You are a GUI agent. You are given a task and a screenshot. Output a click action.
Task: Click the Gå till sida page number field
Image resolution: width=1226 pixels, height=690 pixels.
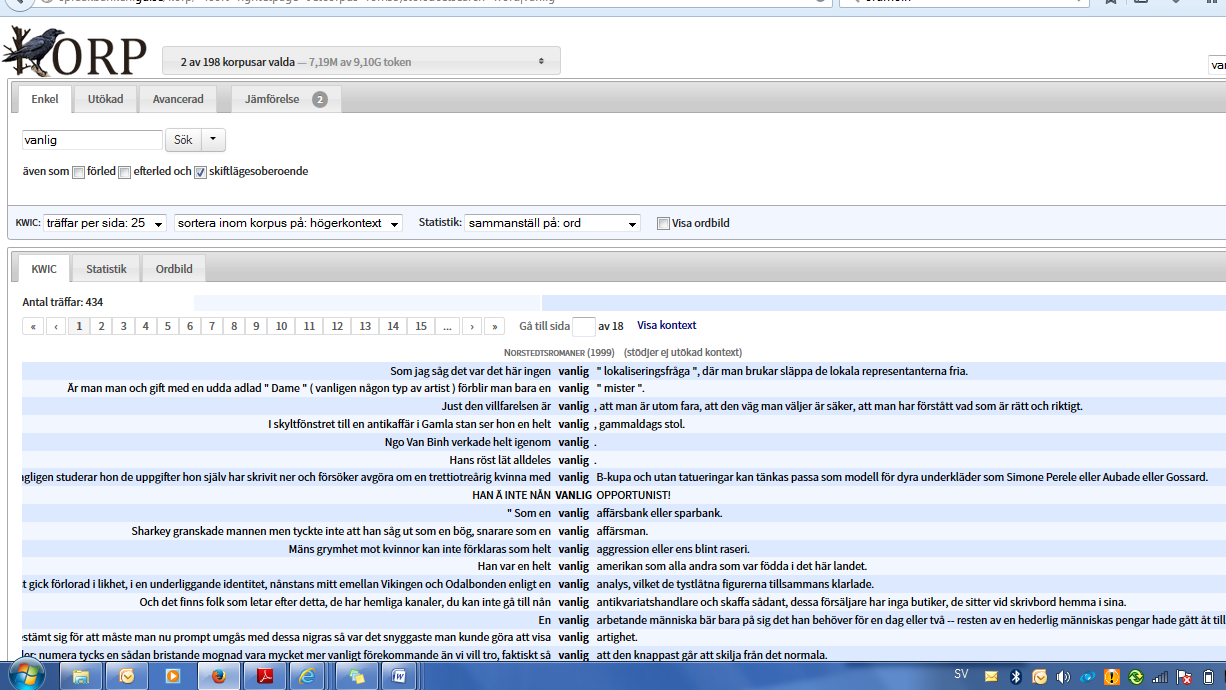(x=584, y=326)
